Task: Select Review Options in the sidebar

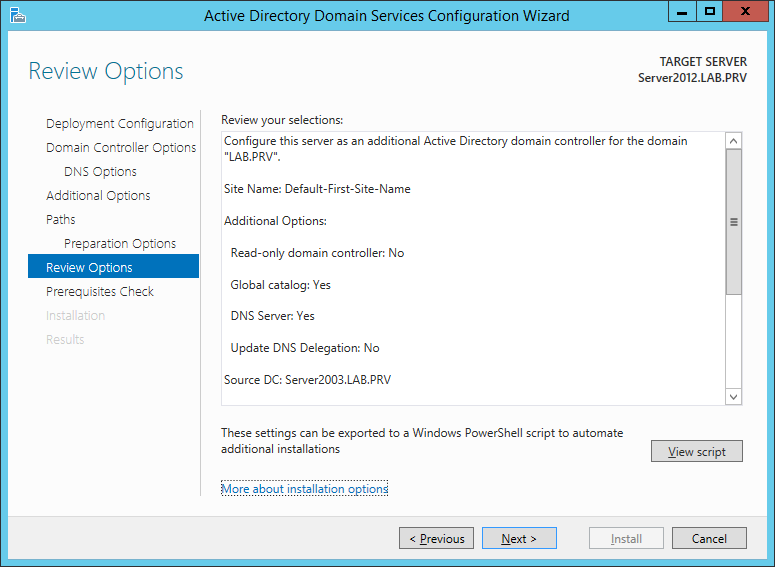Action: click(114, 267)
